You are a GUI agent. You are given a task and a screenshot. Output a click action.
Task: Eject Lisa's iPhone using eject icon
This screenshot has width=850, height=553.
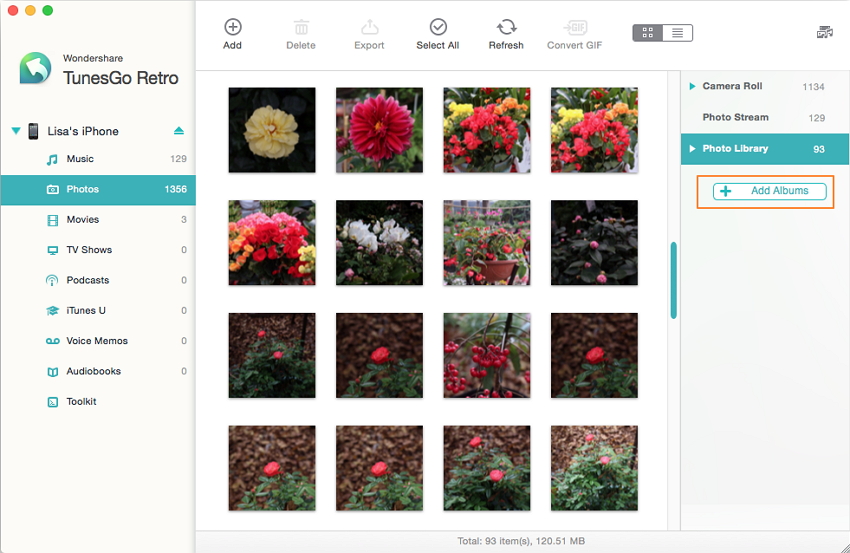[179, 131]
